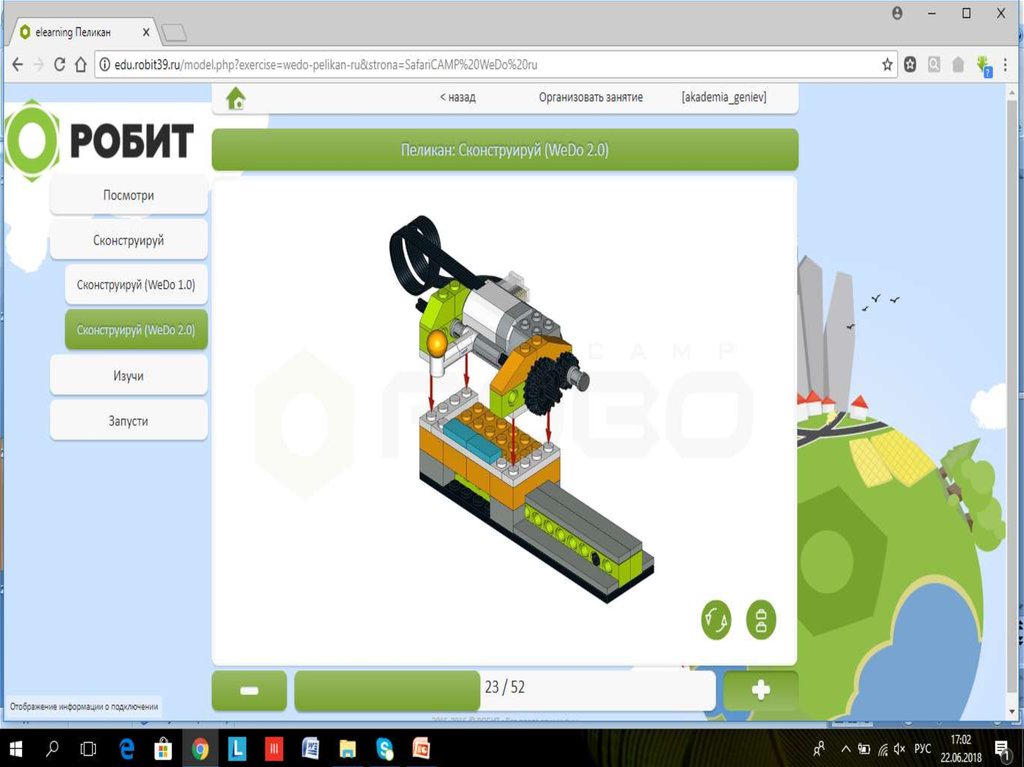Screen dimensions: 1024x767
Task: Click the rotate model view icon
Action: pyautogui.click(x=716, y=620)
